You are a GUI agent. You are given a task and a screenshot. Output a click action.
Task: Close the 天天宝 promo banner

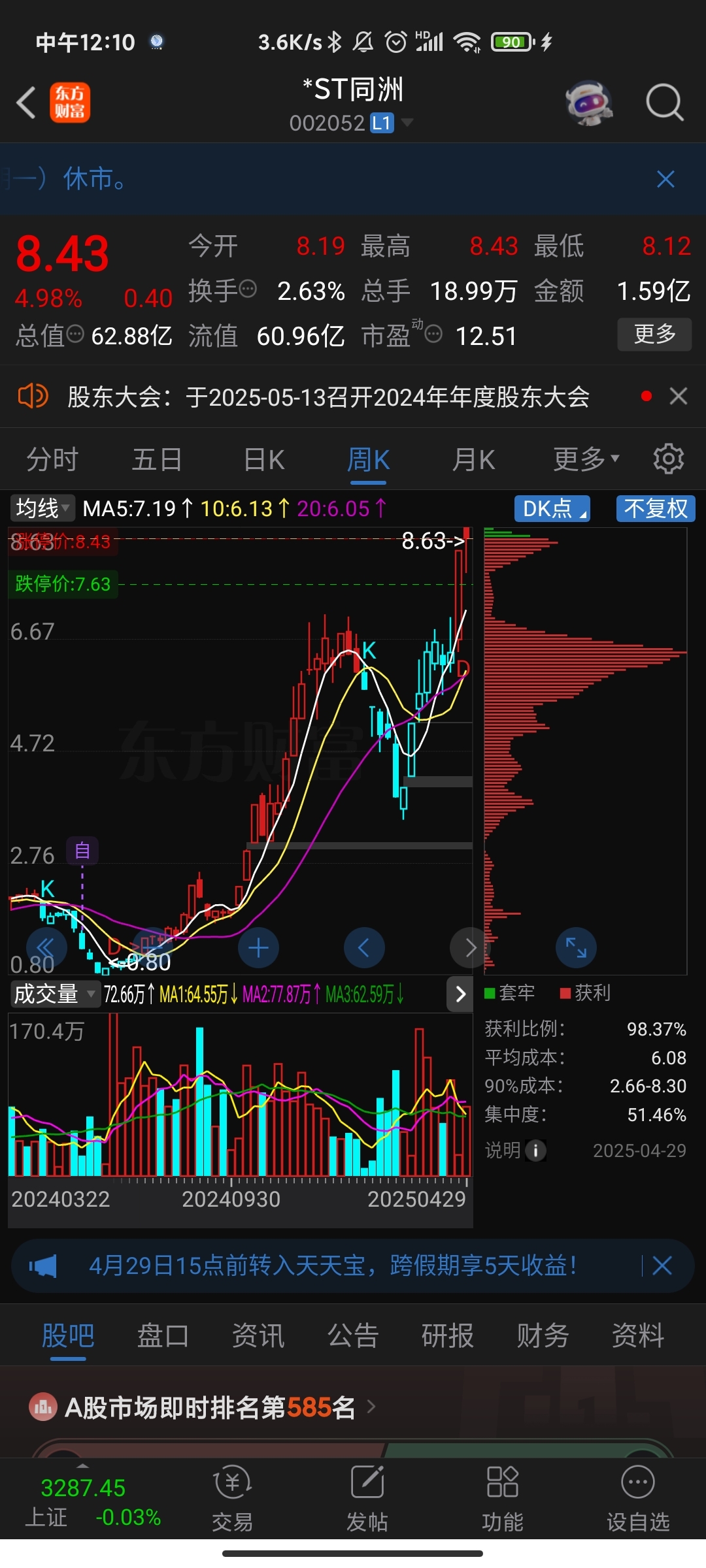662,1266
